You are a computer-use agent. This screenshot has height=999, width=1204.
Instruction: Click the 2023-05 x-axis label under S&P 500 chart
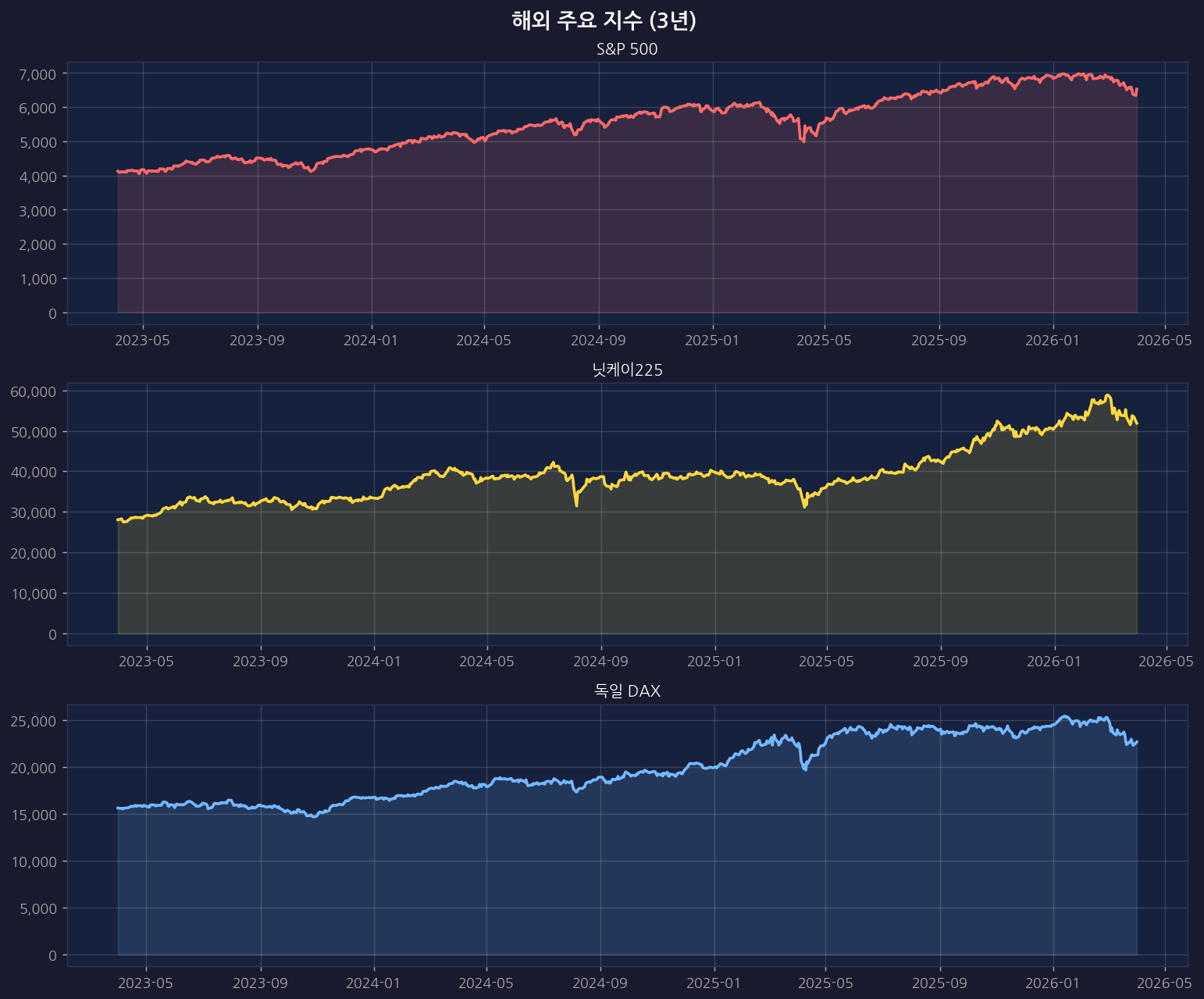pos(143,341)
